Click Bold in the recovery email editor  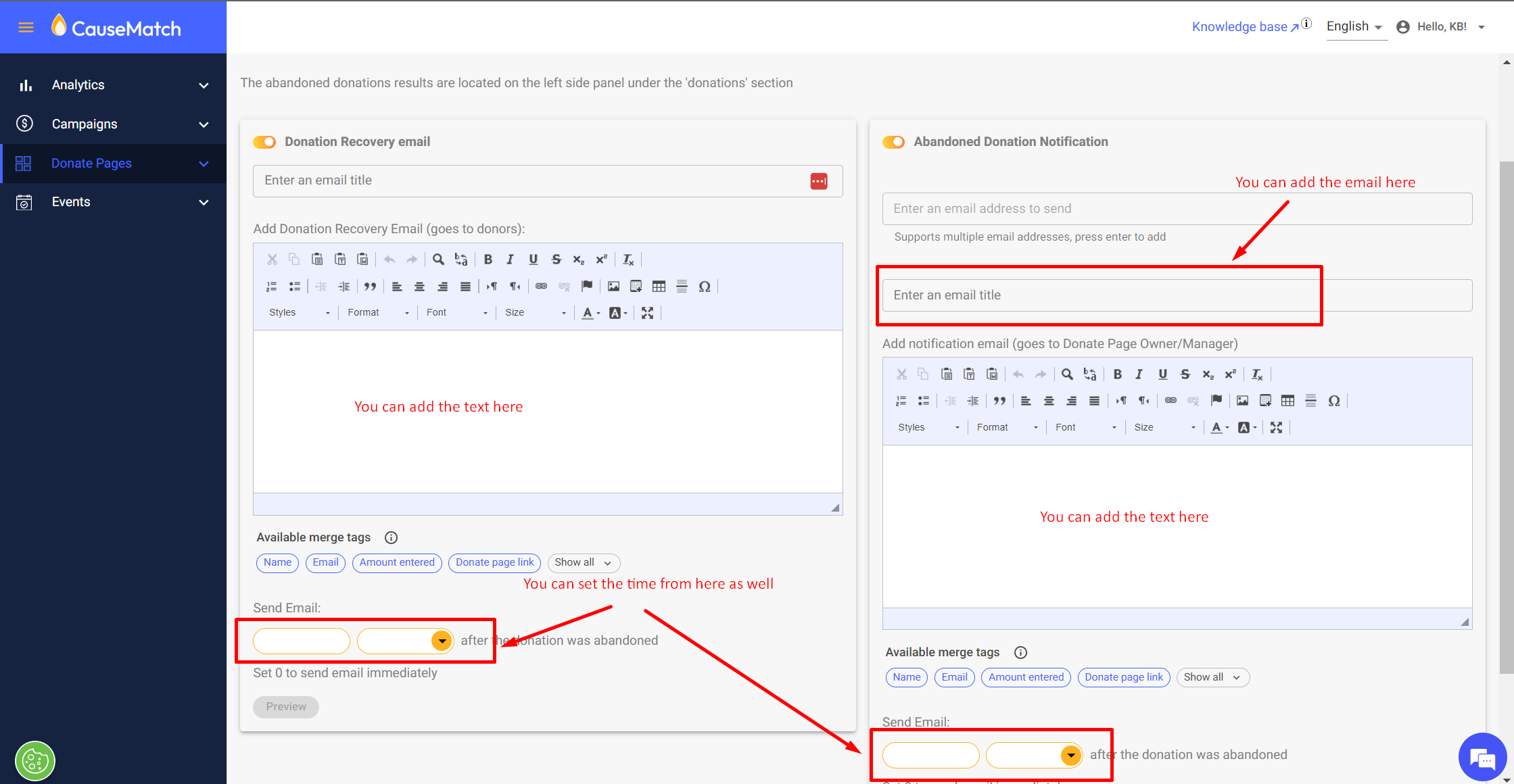pos(488,260)
